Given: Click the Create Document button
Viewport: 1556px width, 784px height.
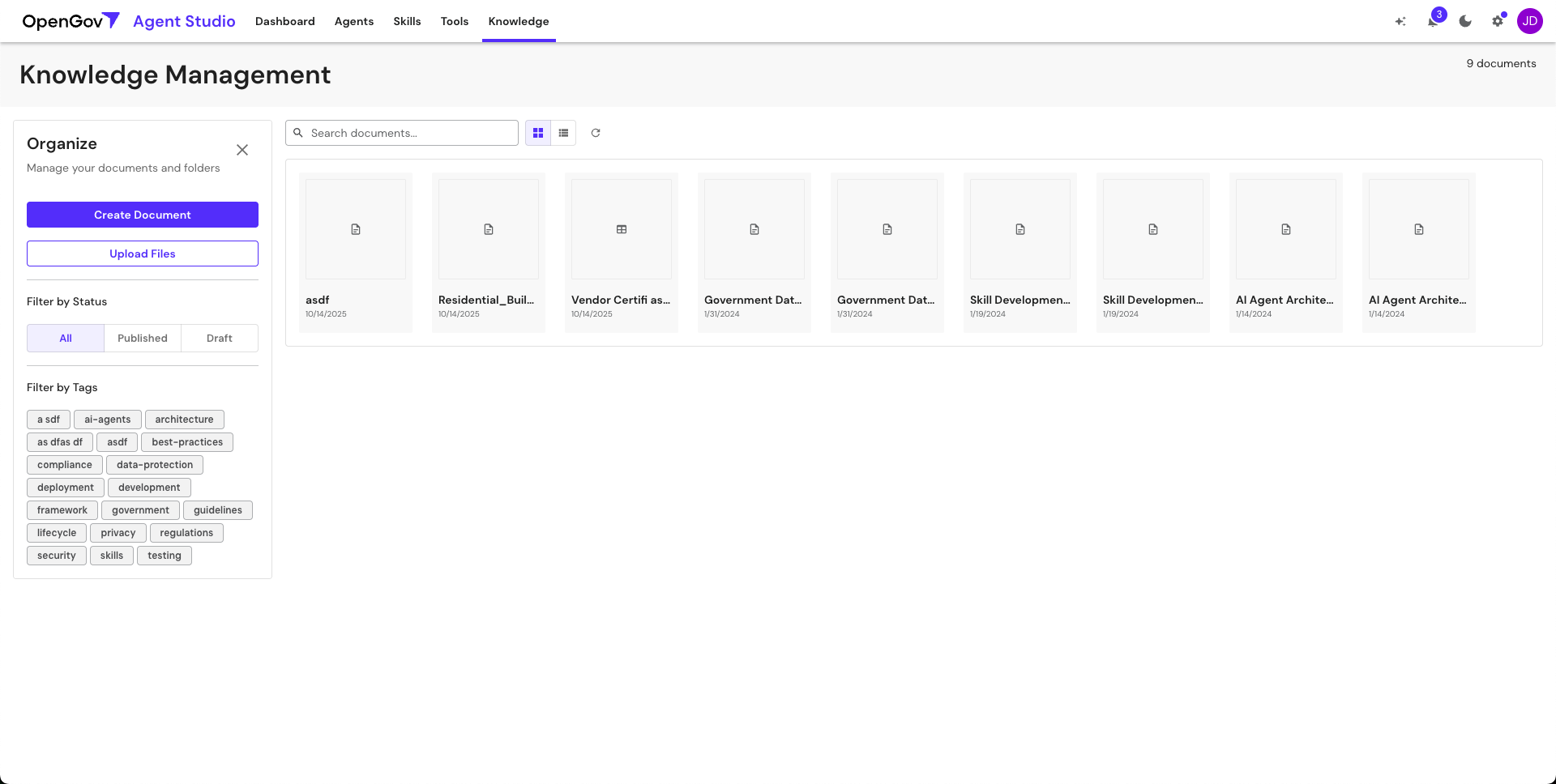Looking at the screenshot, I should [142, 215].
